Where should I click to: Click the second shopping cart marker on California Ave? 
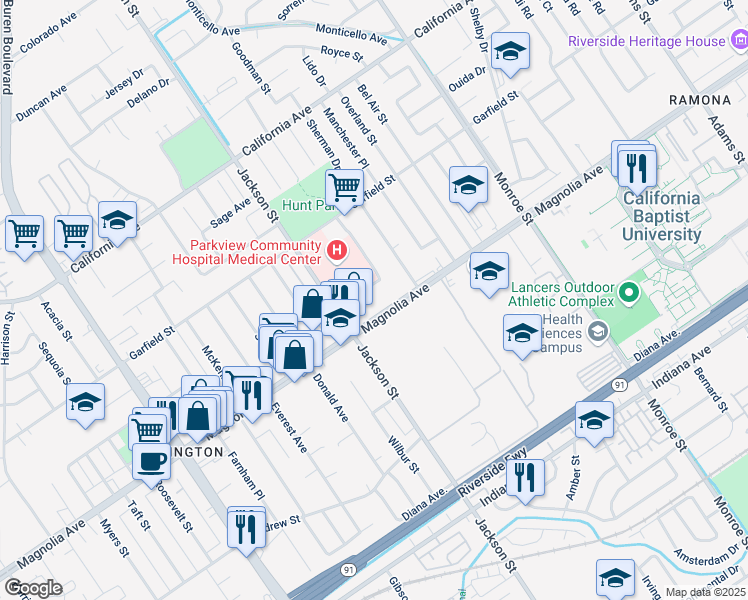click(73, 235)
